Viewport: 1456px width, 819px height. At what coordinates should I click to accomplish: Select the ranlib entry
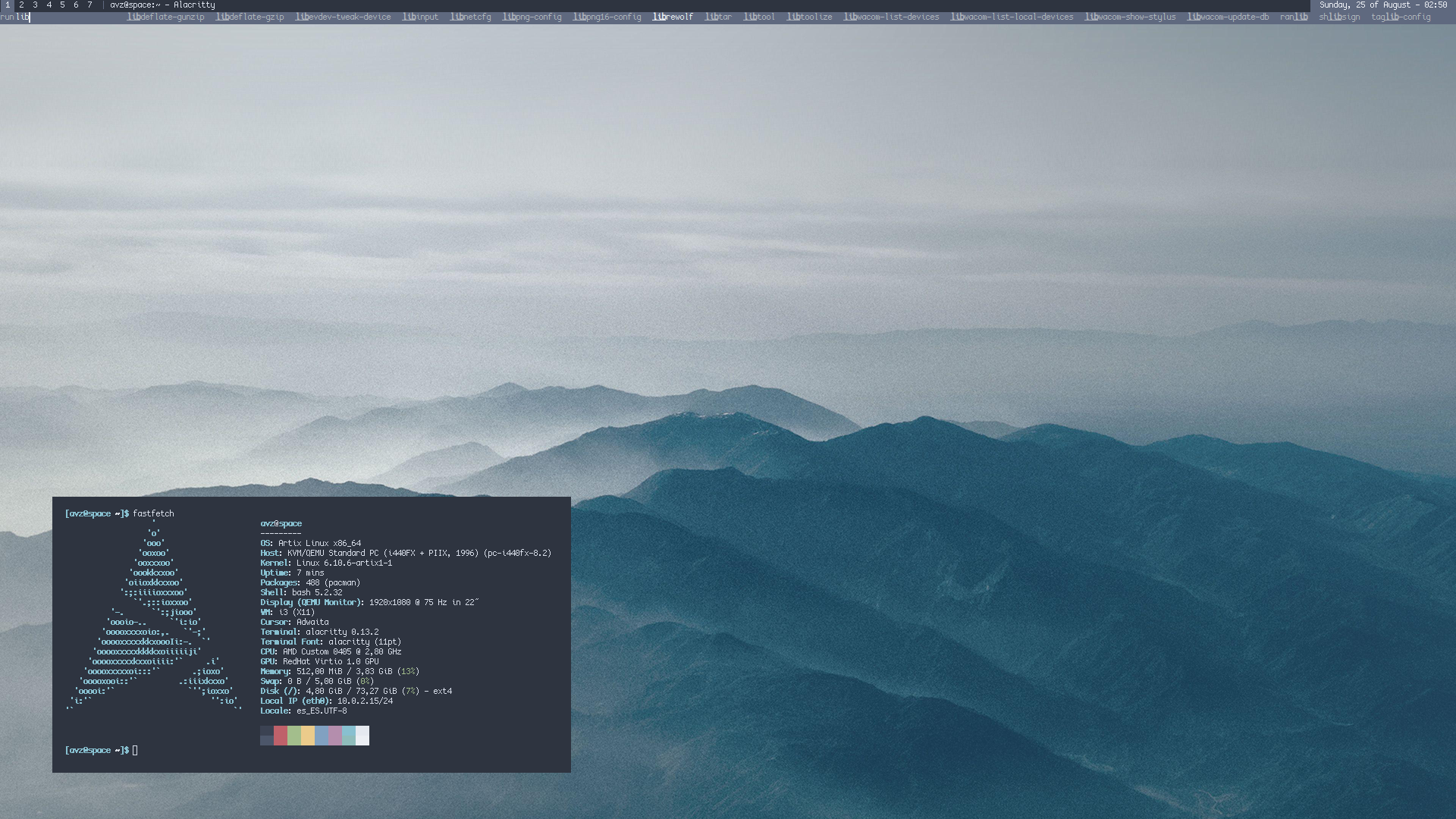1294,17
